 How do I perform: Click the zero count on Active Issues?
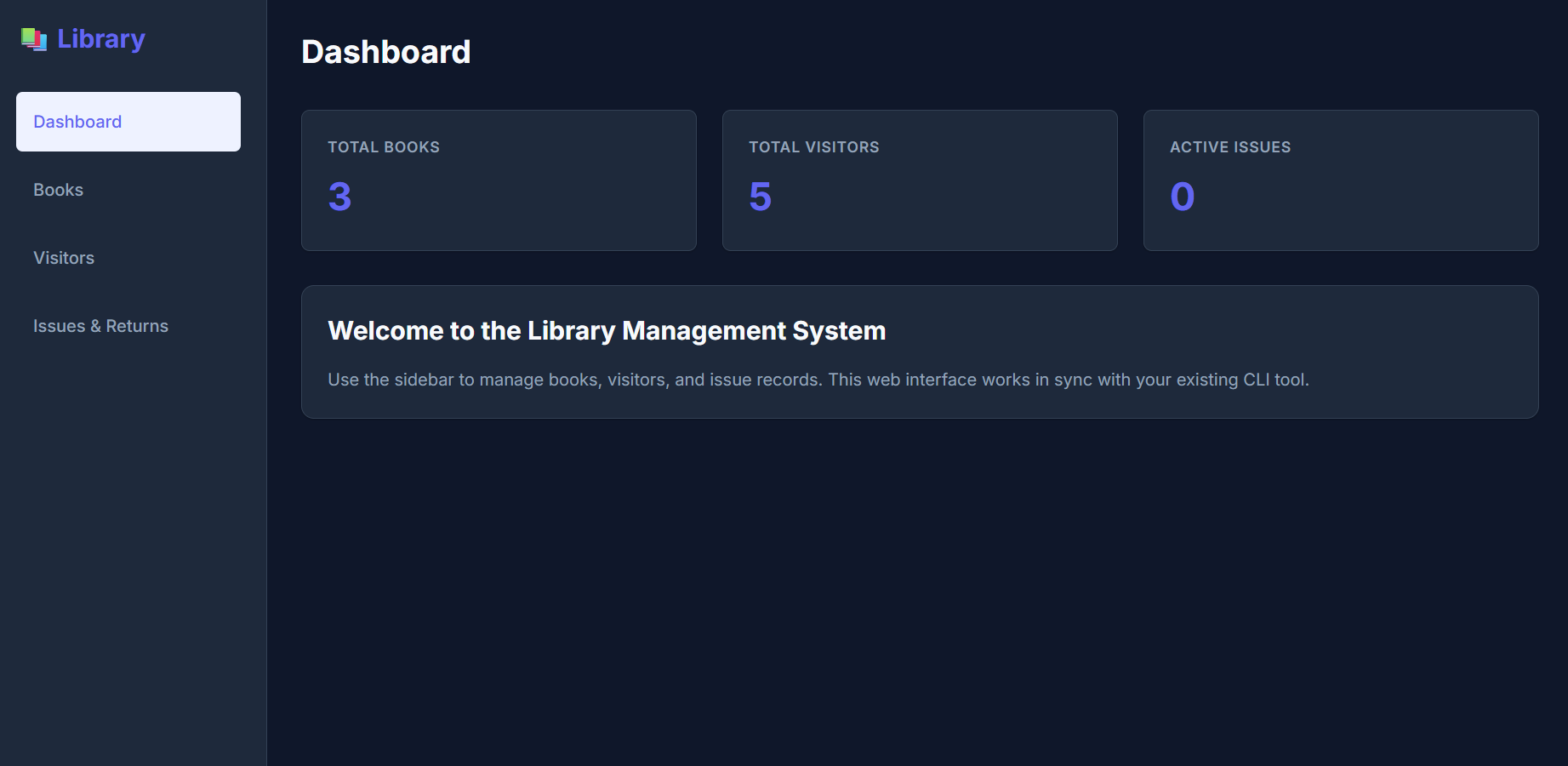point(1182,196)
